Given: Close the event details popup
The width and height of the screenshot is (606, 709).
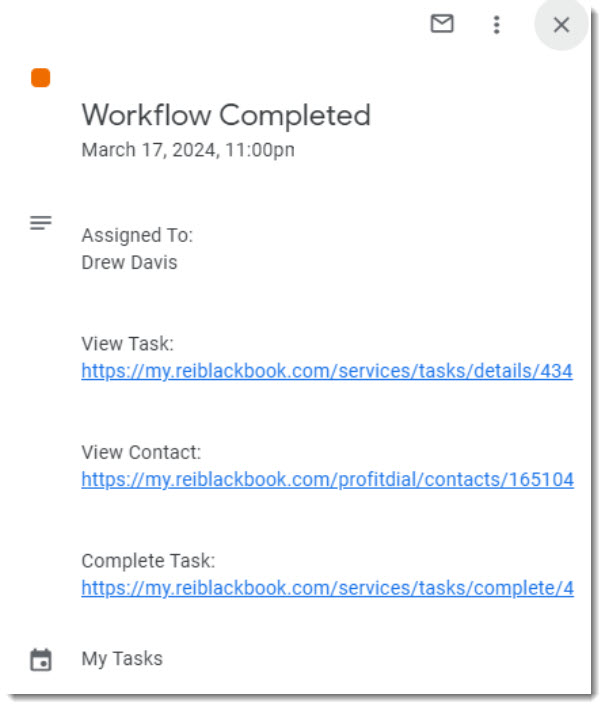Looking at the screenshot, I should 561,25.
